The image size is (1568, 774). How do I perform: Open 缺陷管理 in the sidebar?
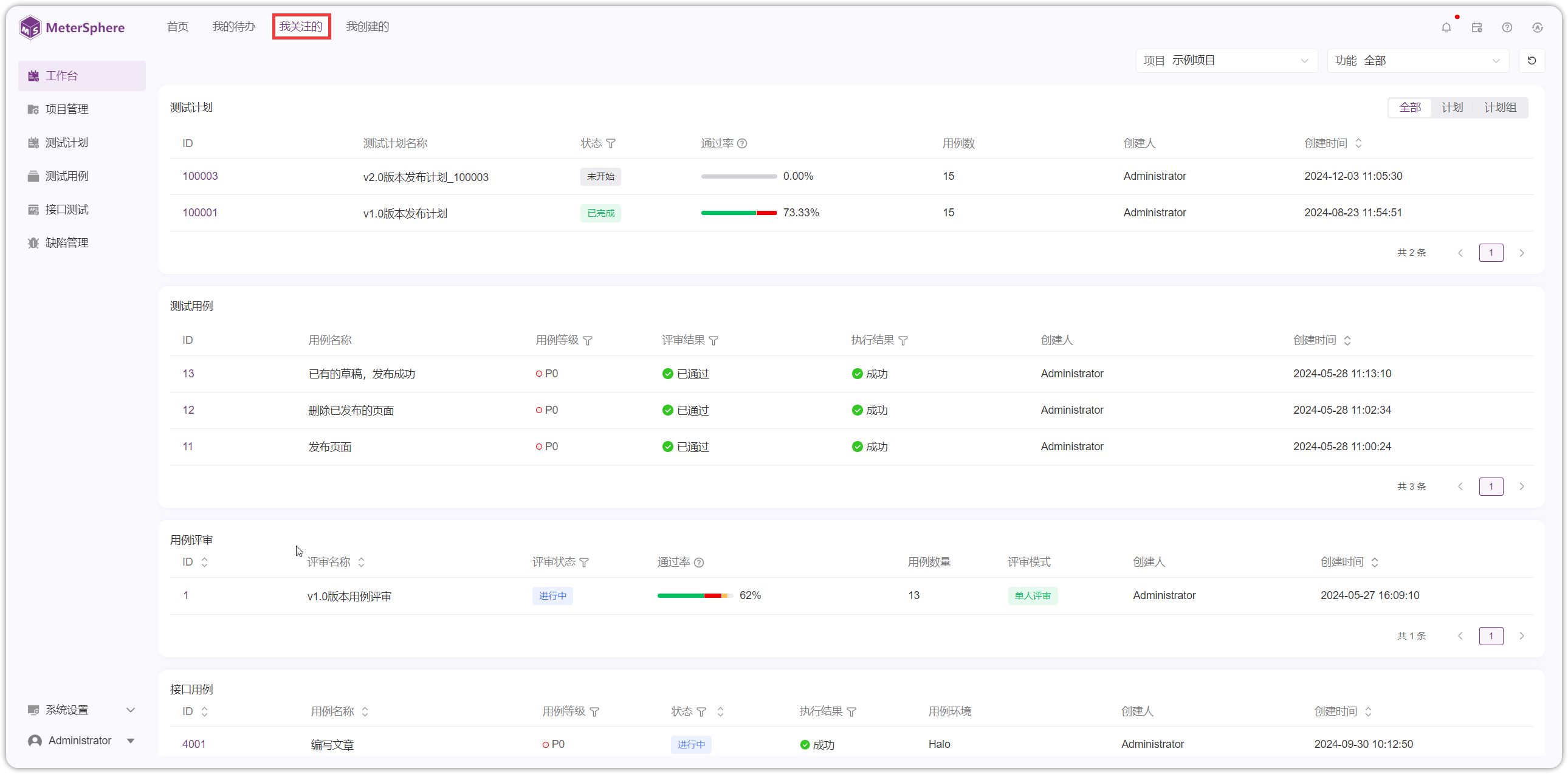(x=81, y=244)
